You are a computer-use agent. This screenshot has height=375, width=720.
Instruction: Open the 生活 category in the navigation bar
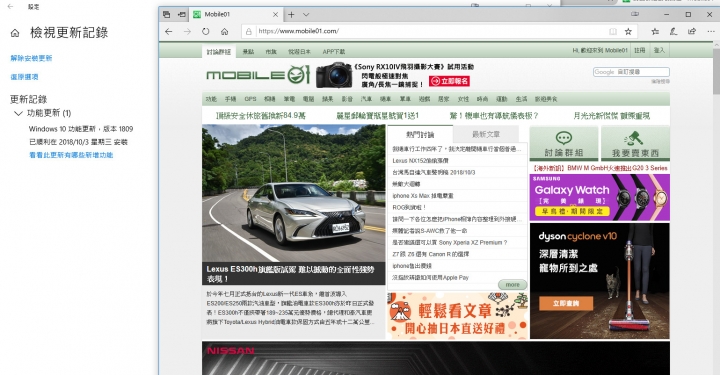[x=521, y=99]
